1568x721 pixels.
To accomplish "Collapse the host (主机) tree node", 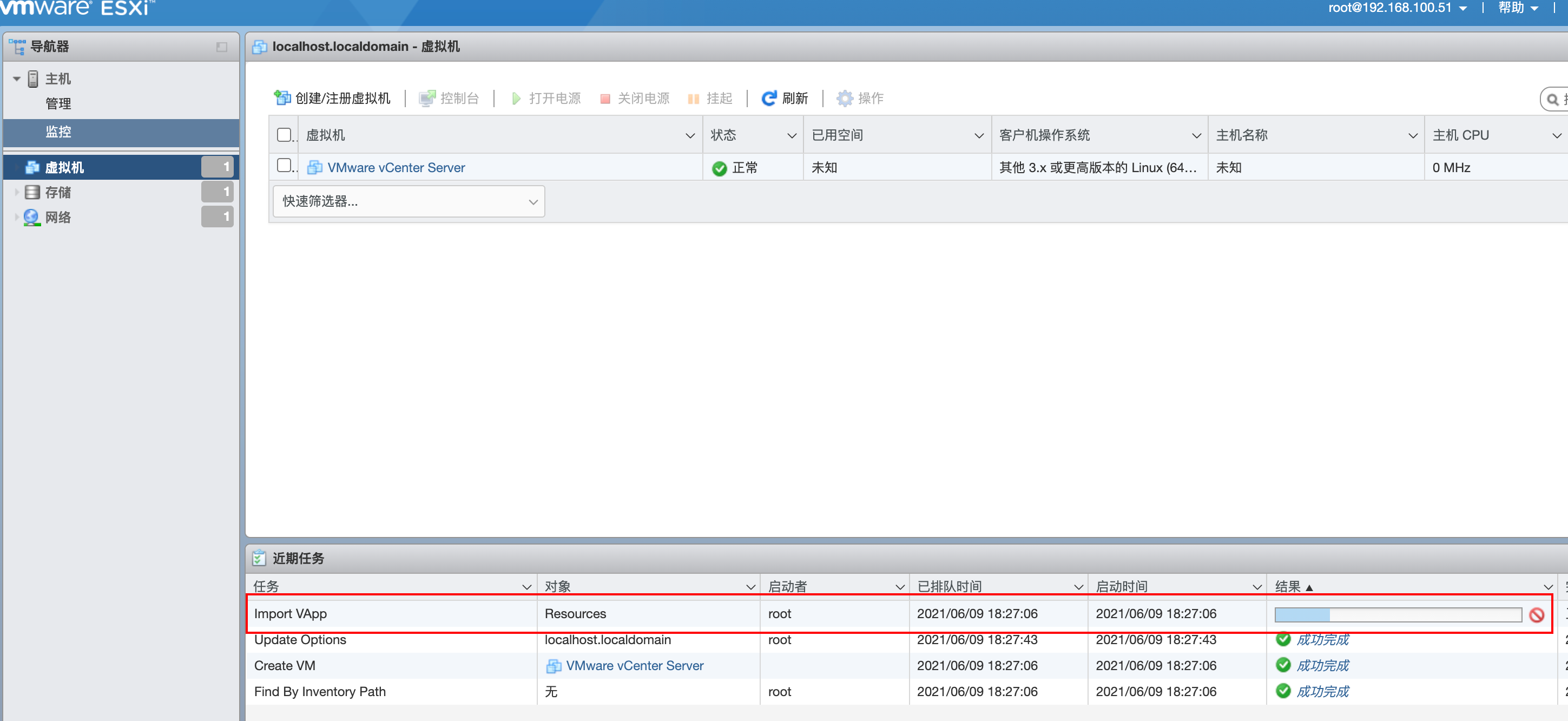I will tap(16, 78).
